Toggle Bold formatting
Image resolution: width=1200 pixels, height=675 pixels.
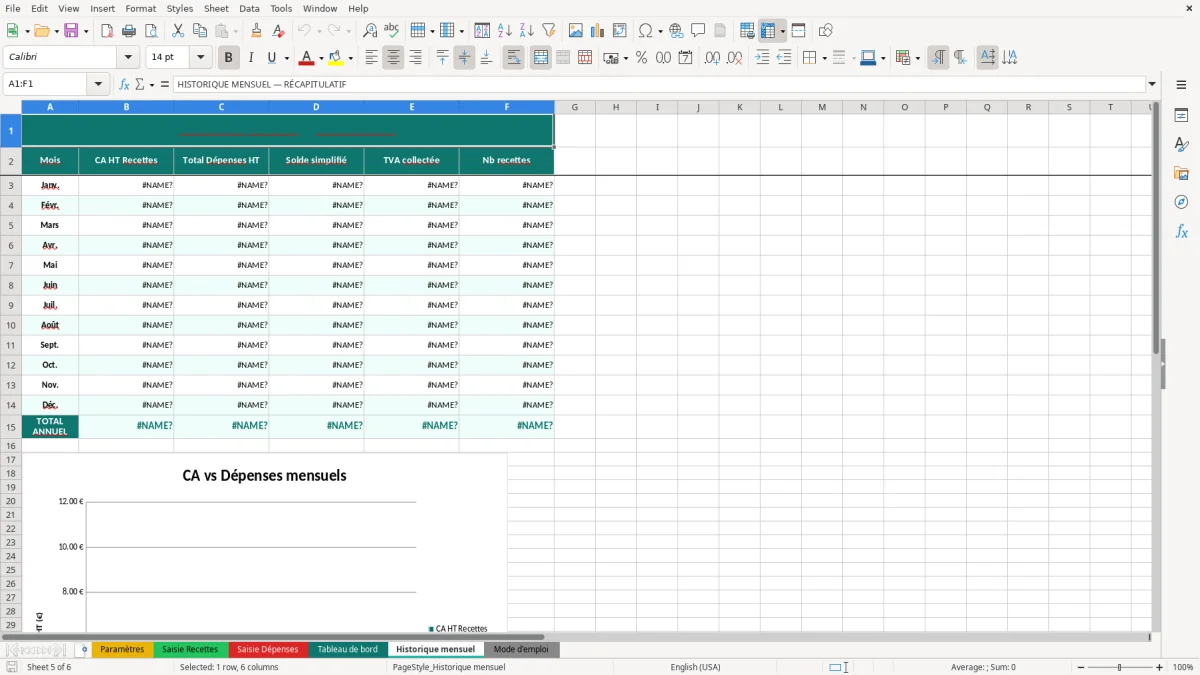pos(229,58)
